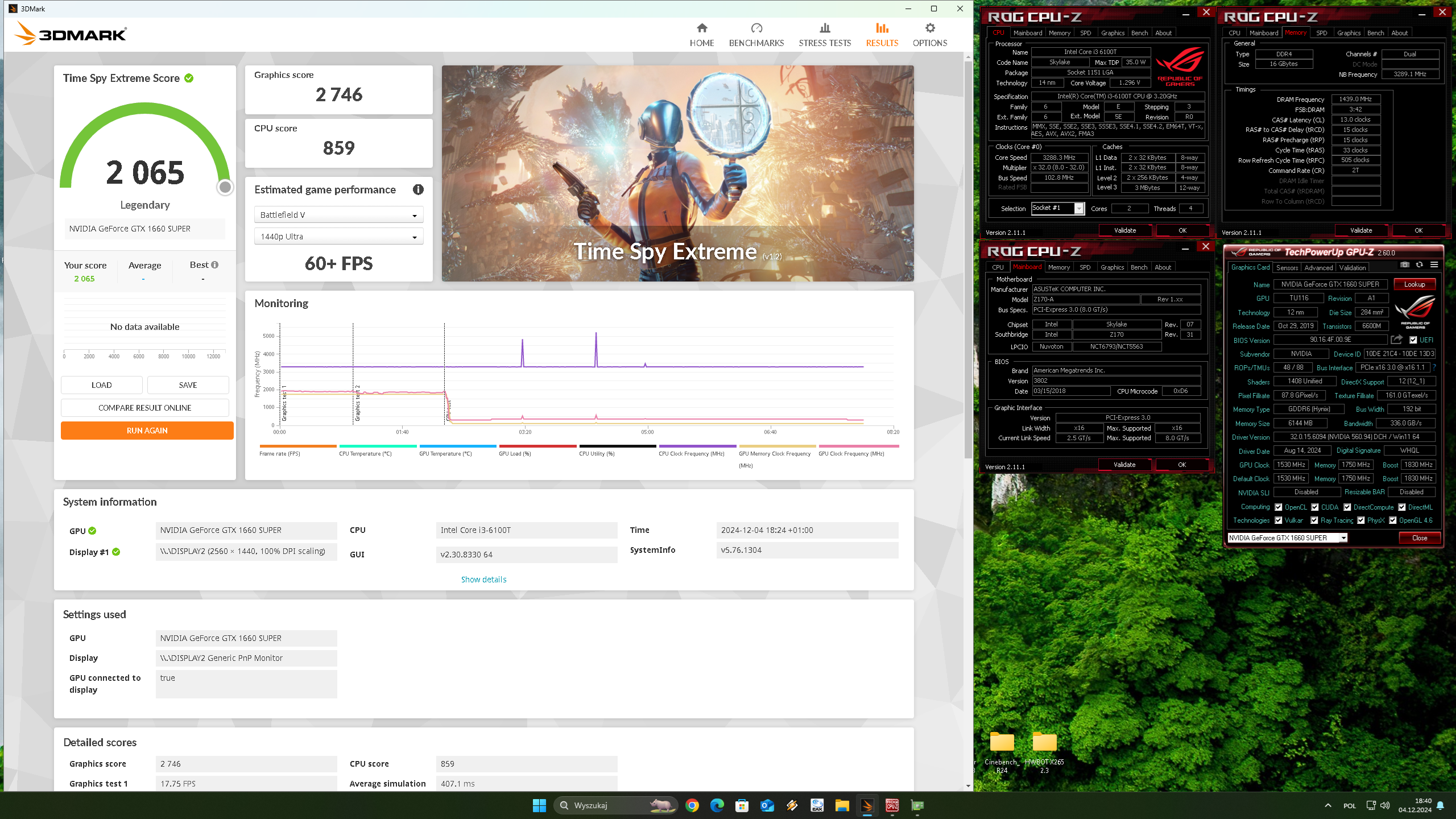The width and height of the screenshot is (1456, 819).
Task: Click the LOAD button in 3DMark
Action: tap(101, 385)
